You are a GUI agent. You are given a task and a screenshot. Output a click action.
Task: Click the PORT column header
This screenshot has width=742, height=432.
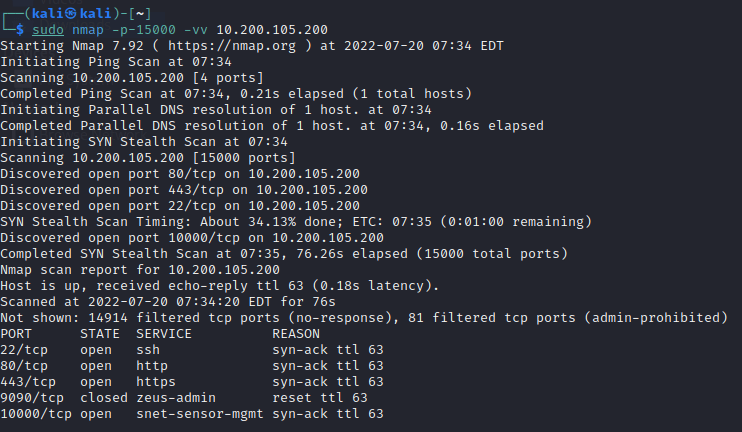(x=16, y=333)
